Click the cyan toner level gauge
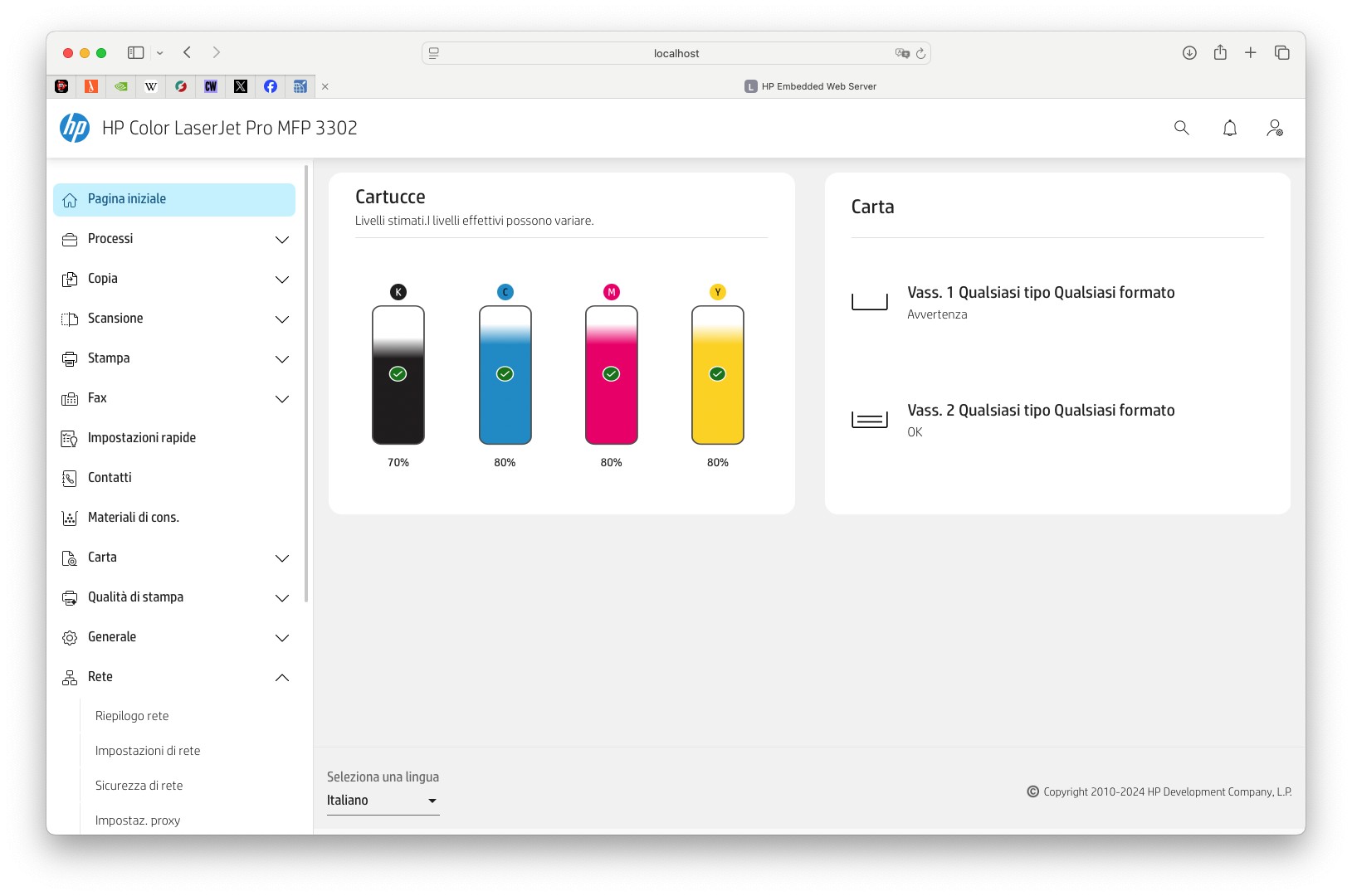 [x=505, y=375]
